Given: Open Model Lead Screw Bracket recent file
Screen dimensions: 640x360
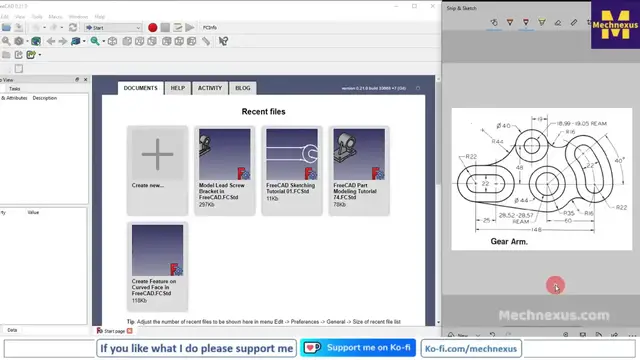Looking at the screenshot, I should (224, 170).
